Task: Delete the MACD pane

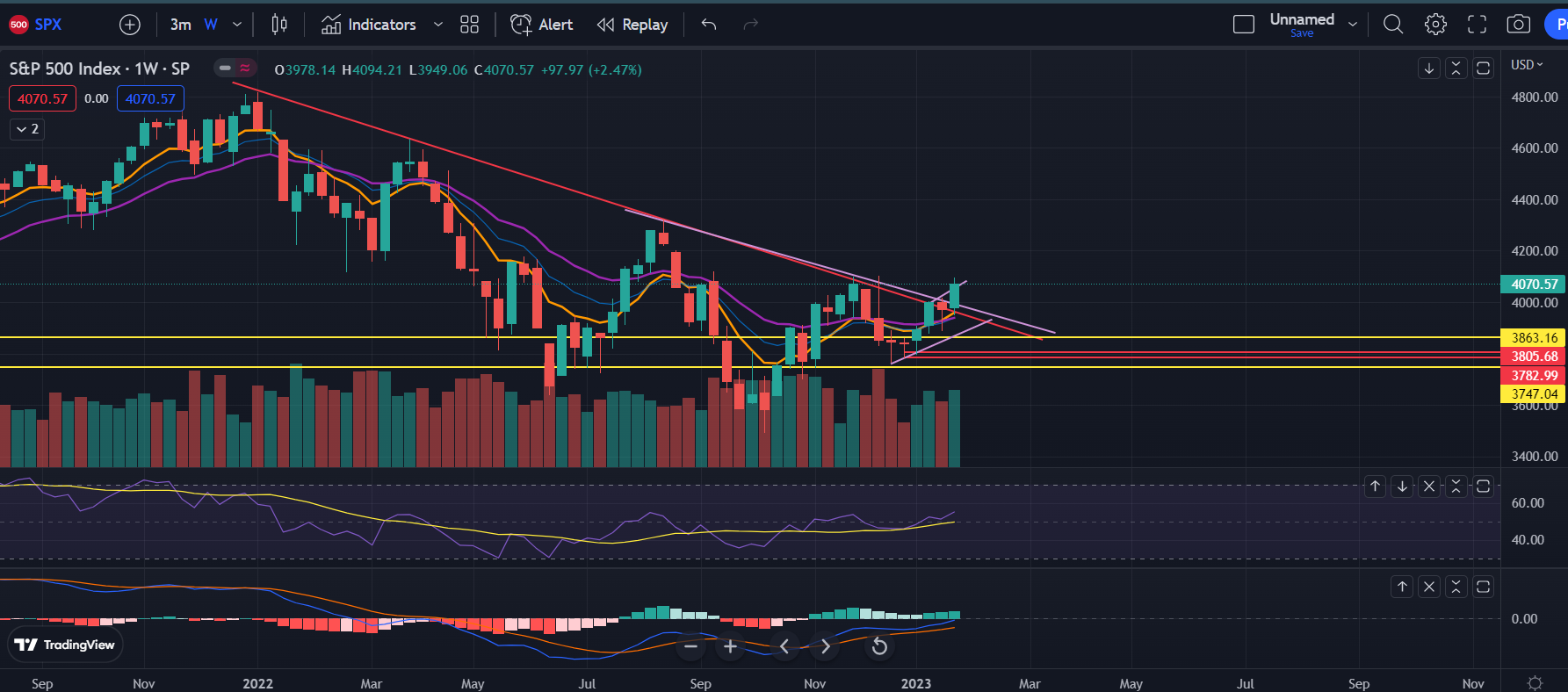Action: click(x=1430, y=587)
